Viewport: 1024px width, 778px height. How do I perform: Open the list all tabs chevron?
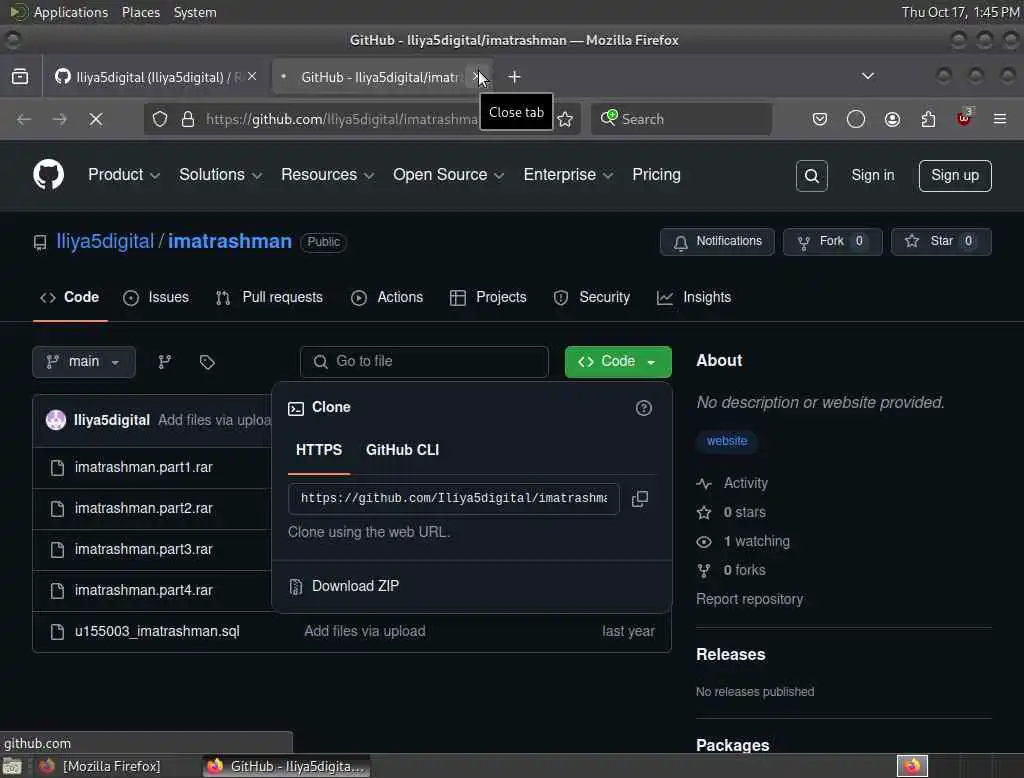pos(867,76)
